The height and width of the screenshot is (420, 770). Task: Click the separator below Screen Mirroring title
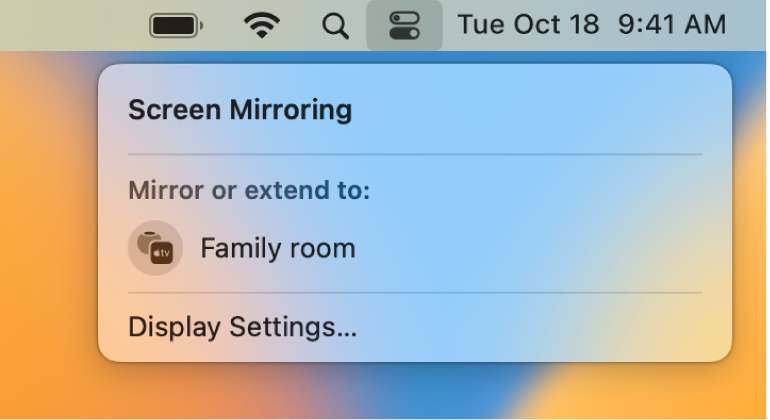coord(415,154)
